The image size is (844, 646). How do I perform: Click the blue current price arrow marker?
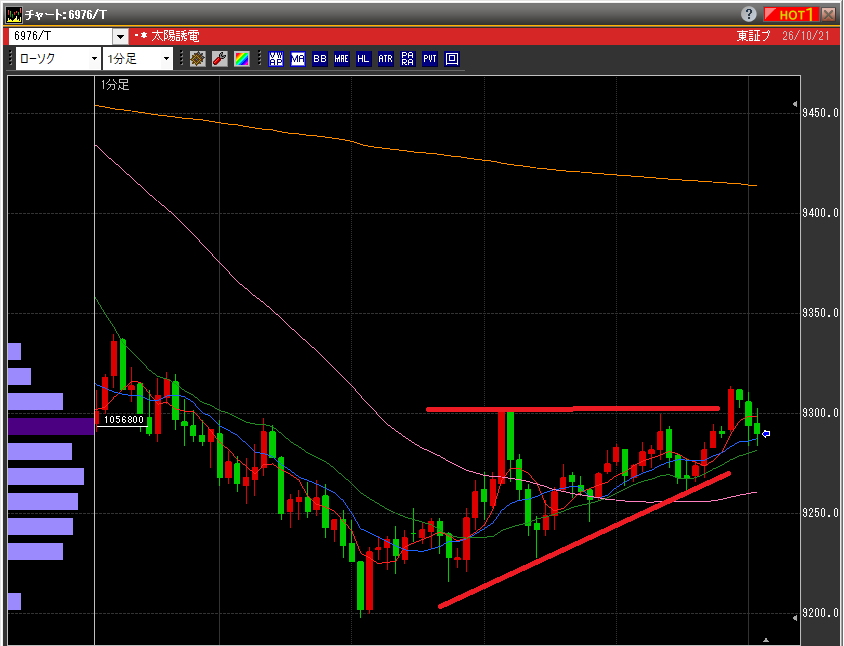[766, 433]
